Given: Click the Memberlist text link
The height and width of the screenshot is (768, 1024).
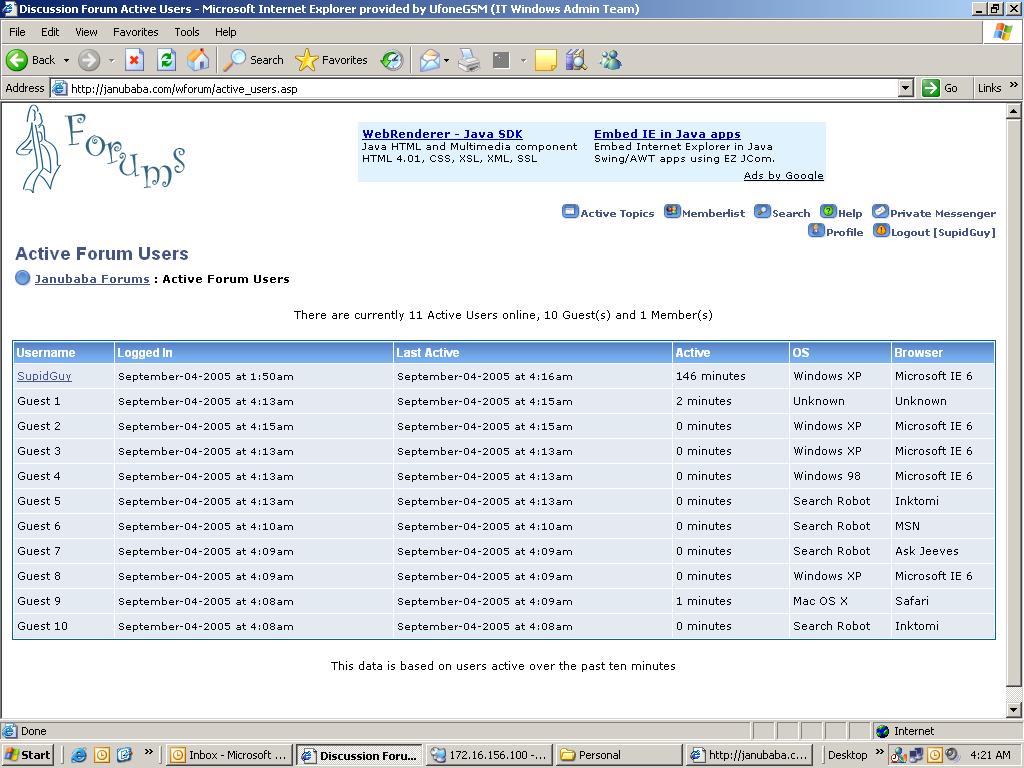Looking at the screenshot, I should pos(713,214).
